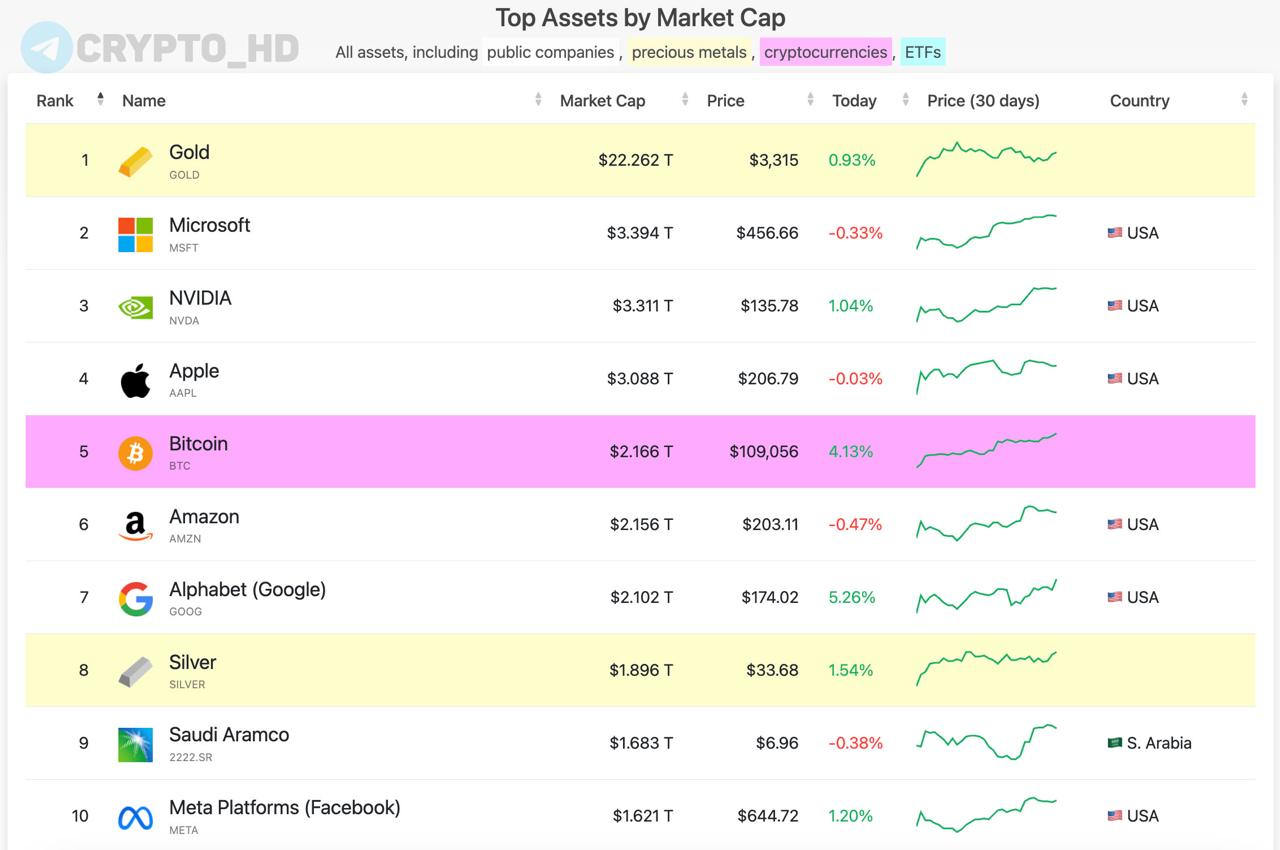Open the Amazon asset page link
Image resolution: width=1280 pixels, height=850 pixels.
pyautogui.click(x=204, y=517)
